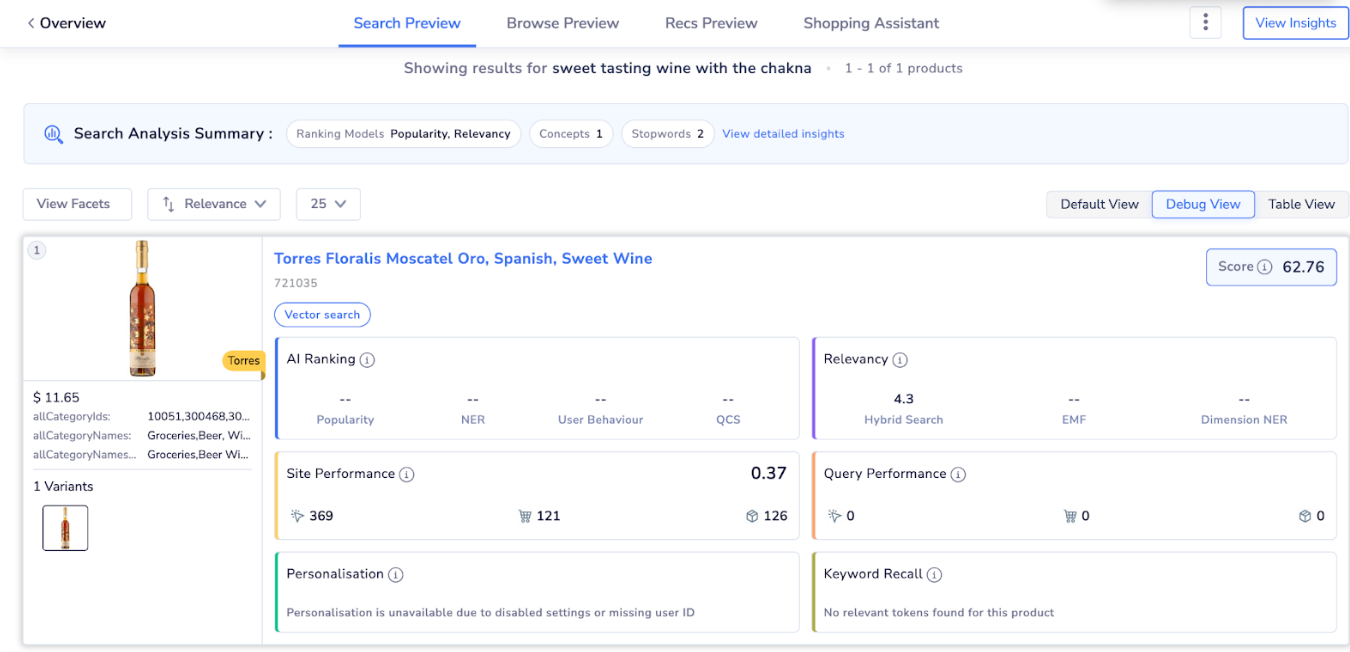Click the info icon next to Personalisation
1350x652 pixels.
396,574
